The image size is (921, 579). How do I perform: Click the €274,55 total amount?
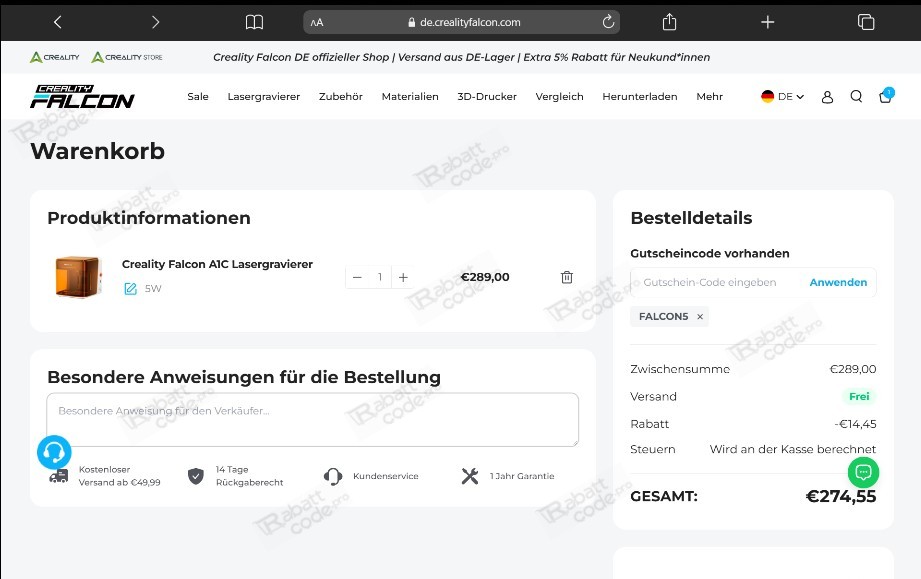[841, 497]
